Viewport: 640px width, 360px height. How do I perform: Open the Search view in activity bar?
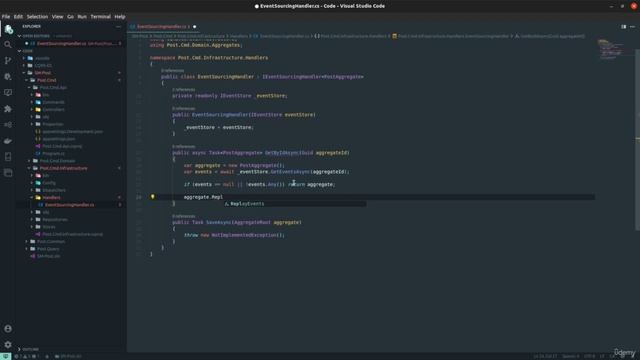8,44
